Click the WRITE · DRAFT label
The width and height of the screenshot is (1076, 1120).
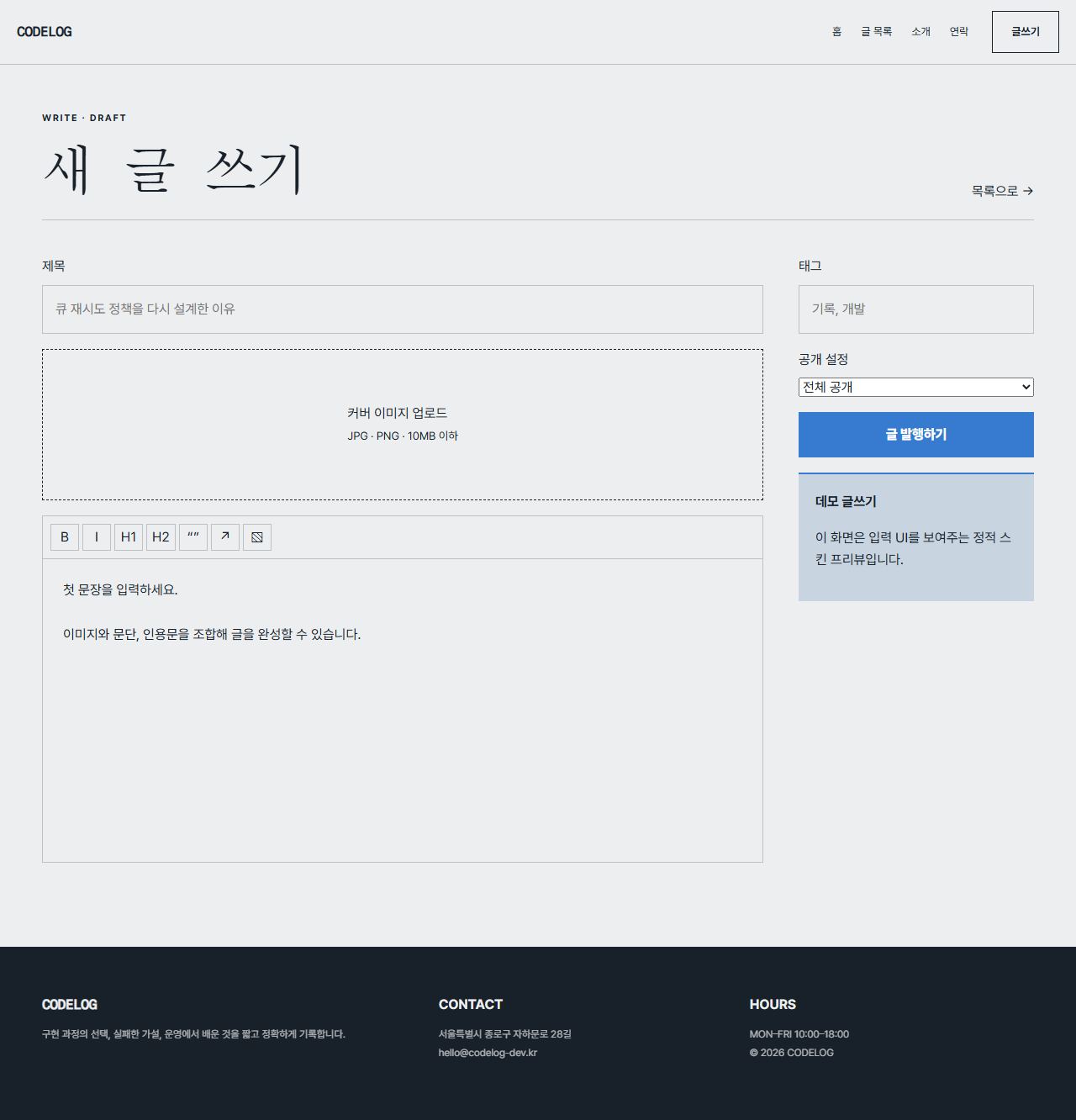(84, 118)
